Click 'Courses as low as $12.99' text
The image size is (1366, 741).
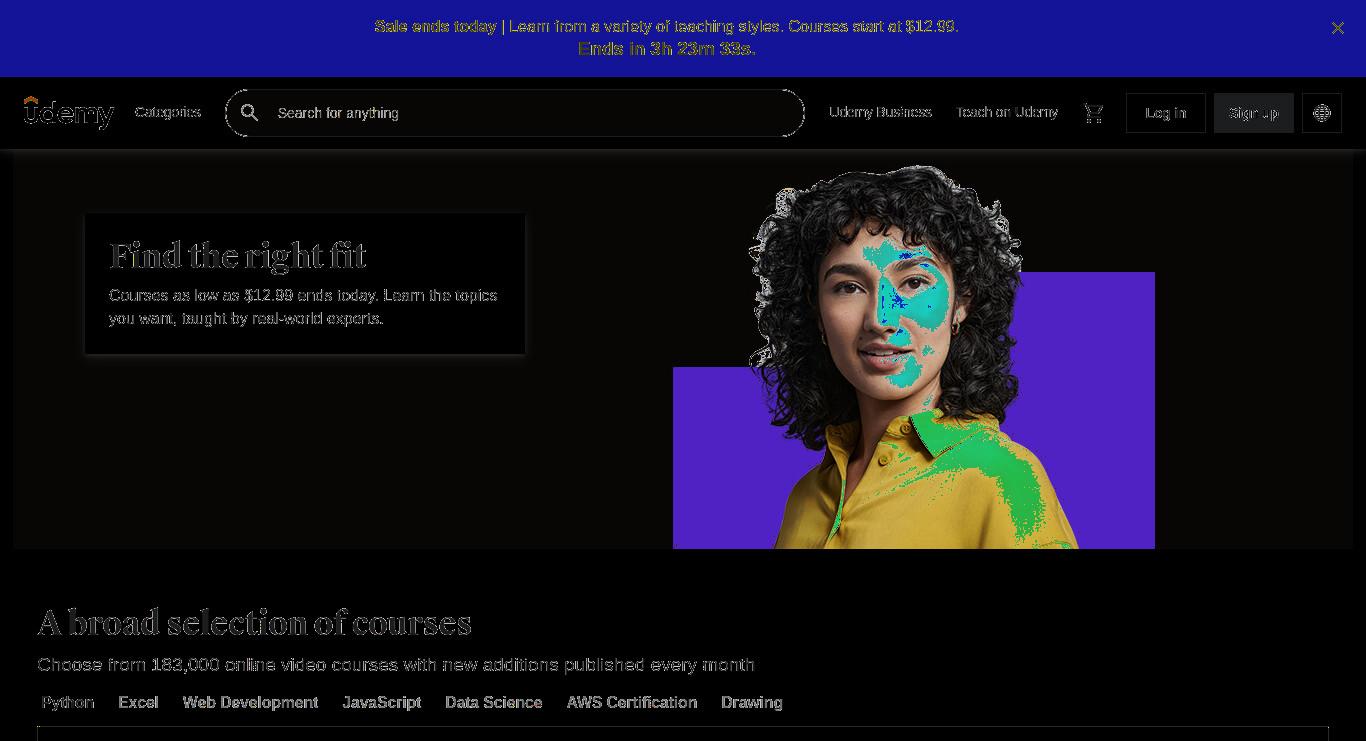[x=303, y=307]
